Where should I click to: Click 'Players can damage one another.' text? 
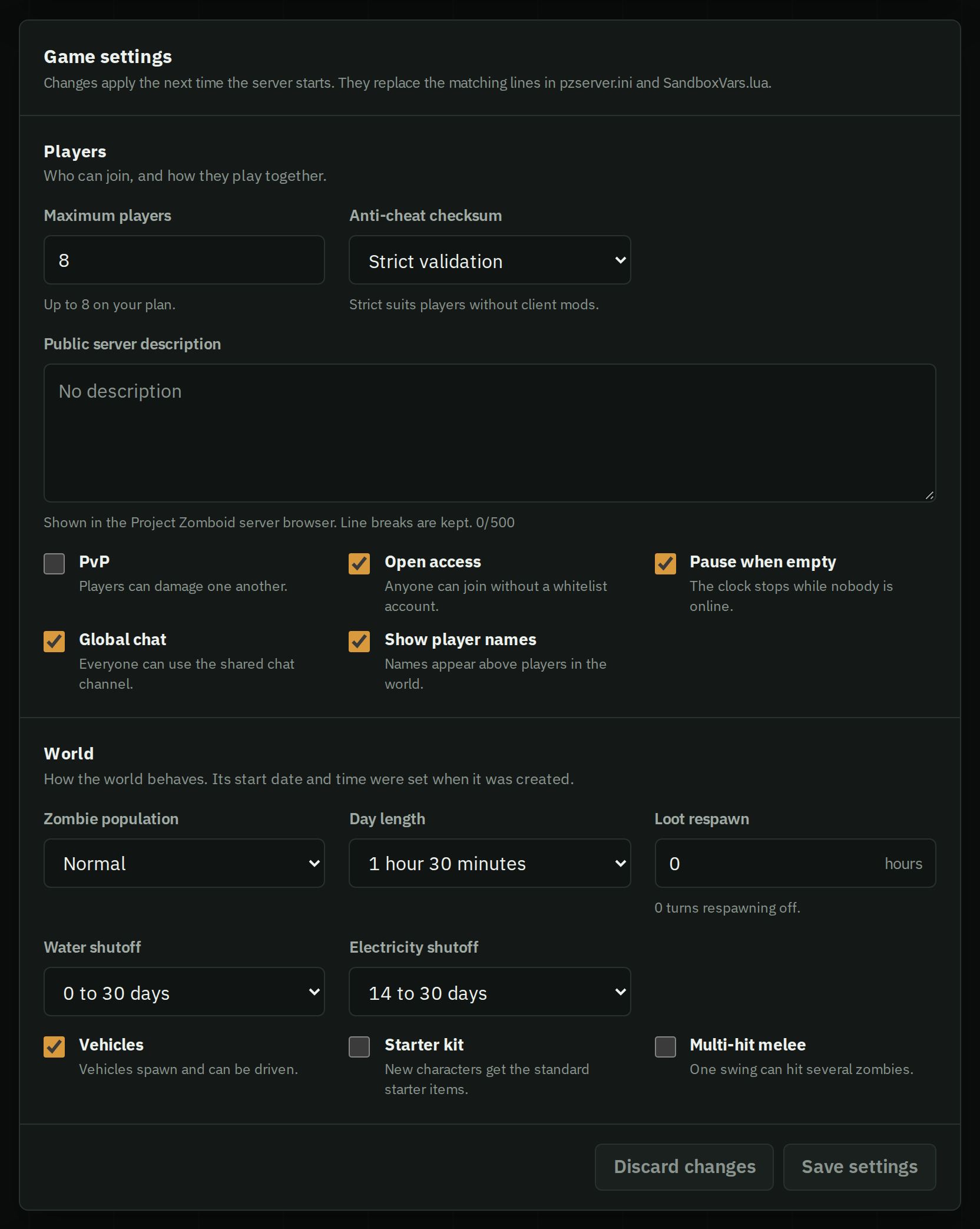tap(183, 586)
